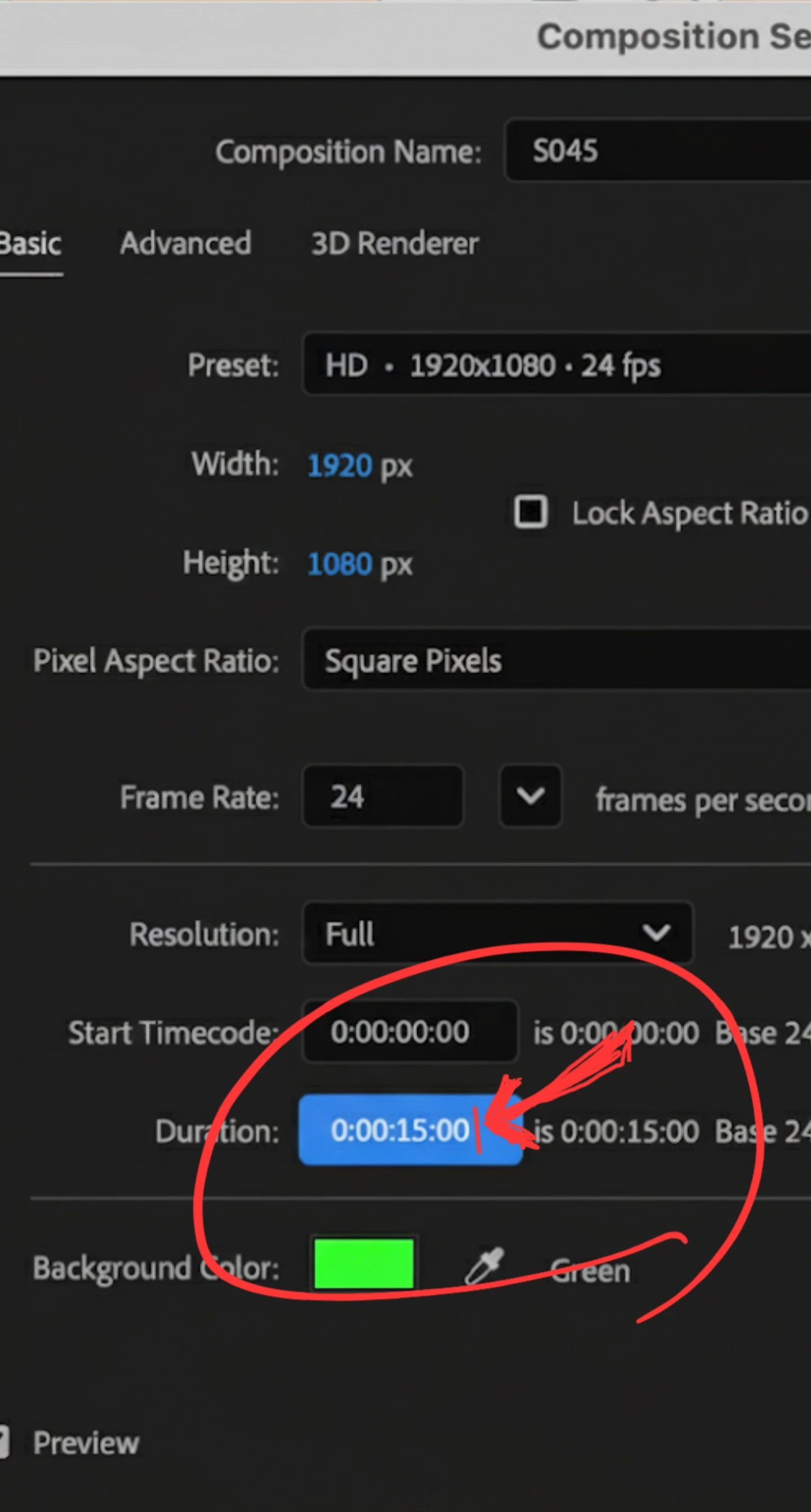Open the green Background Color swatch
The width and height of the screenshot is (811, 1512).
click(364, 1264)
